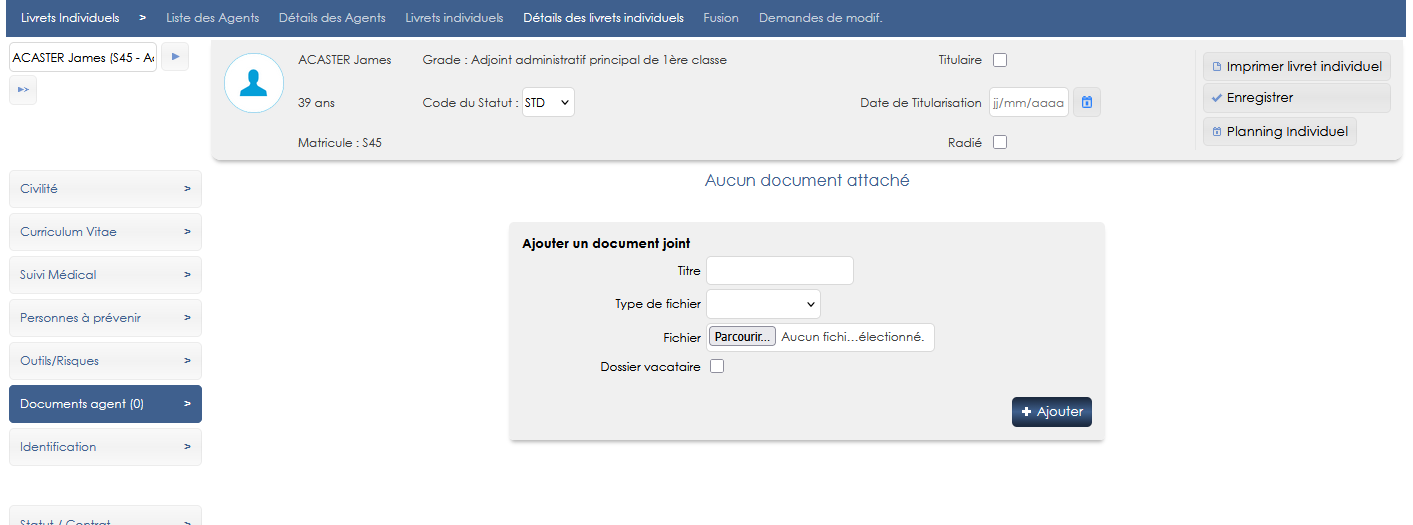Click the next agent arrow button
The image size is (1413, 525).
tap(175, 57)
